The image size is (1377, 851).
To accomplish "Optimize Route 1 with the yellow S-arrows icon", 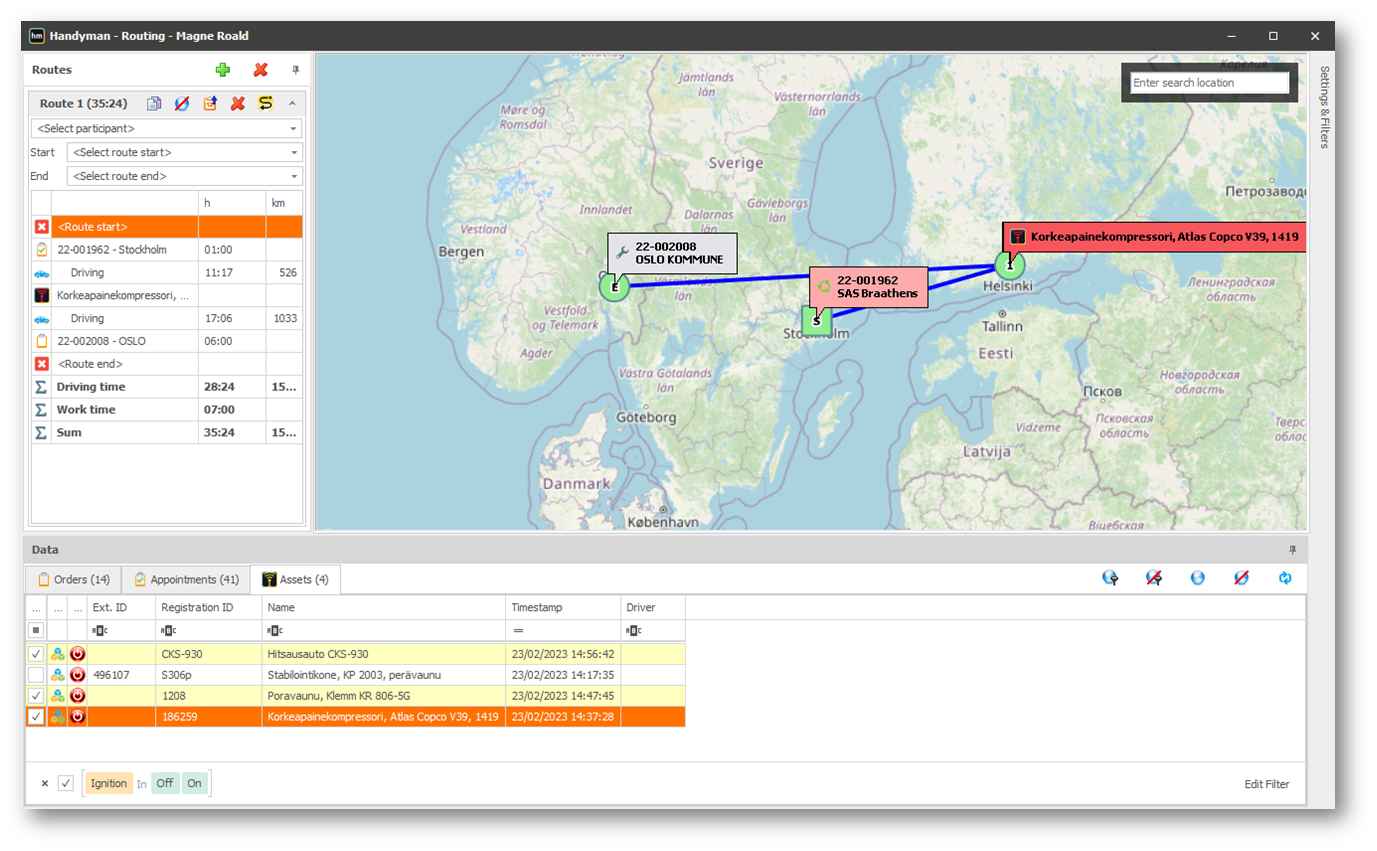I will click(x=266, y=103).
